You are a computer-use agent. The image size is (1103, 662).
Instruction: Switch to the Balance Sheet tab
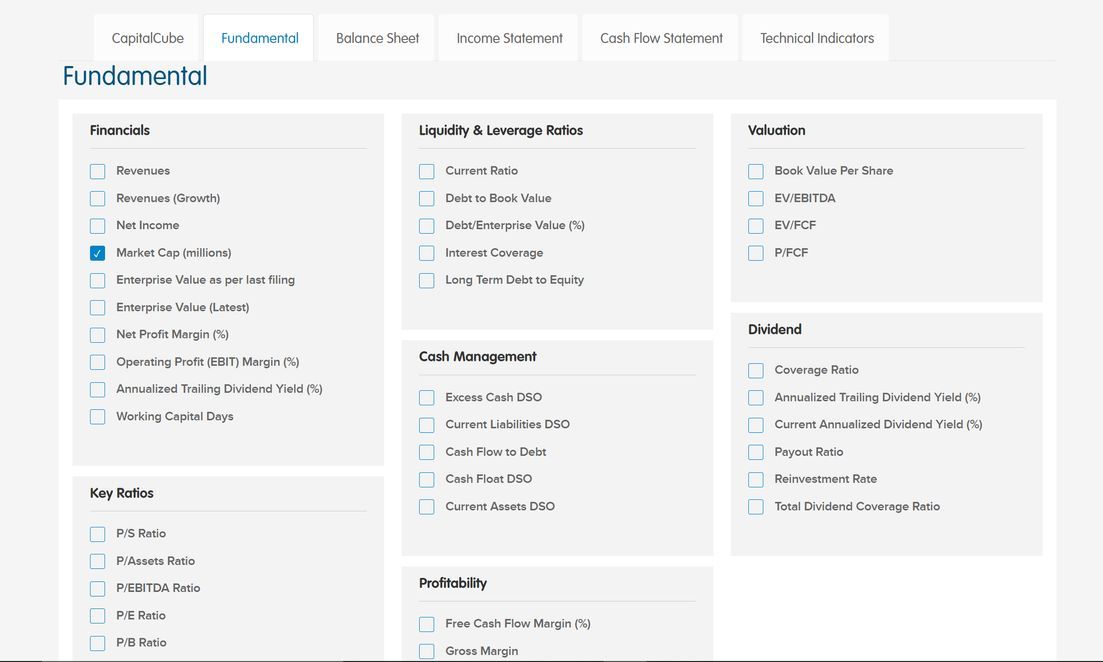[377, 38]
